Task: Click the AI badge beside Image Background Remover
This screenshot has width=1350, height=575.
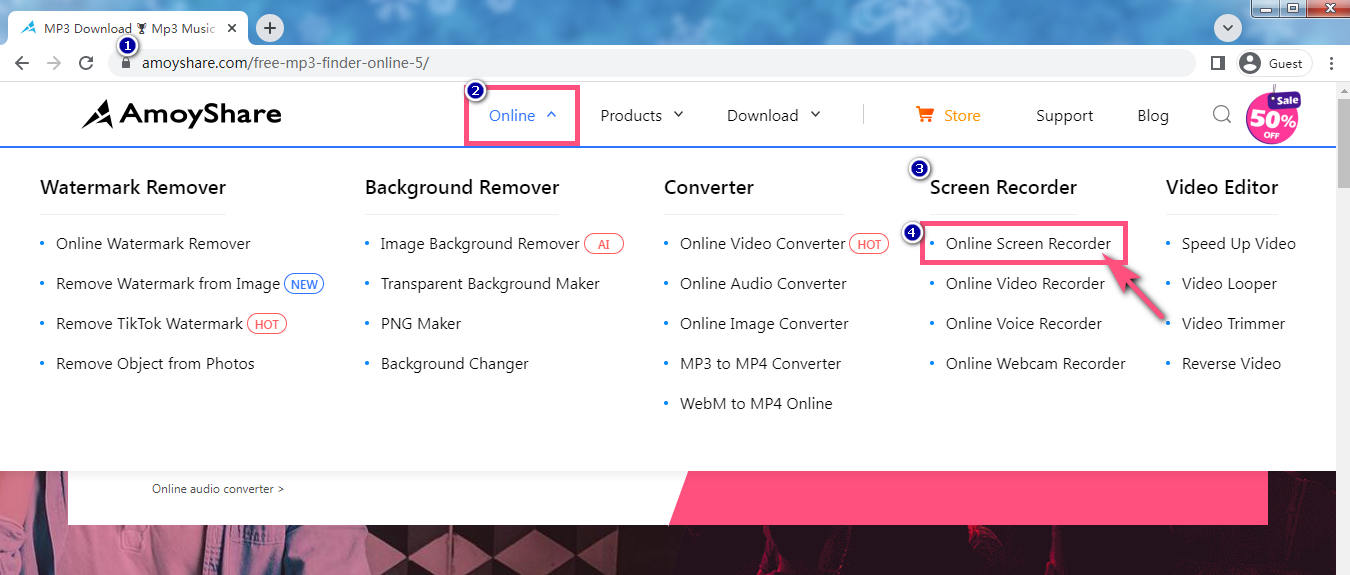Action: (604, 244)
